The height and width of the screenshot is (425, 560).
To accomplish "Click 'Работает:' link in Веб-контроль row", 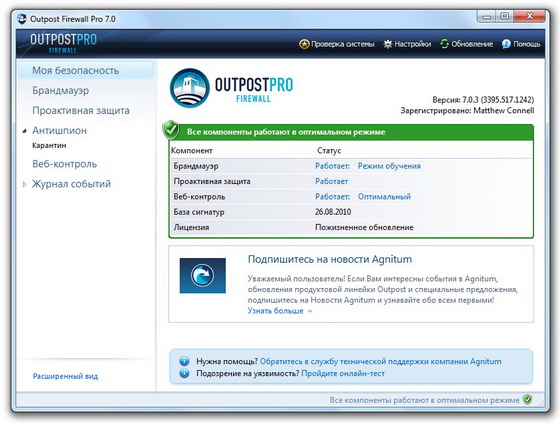I will (x=332, y=196).
